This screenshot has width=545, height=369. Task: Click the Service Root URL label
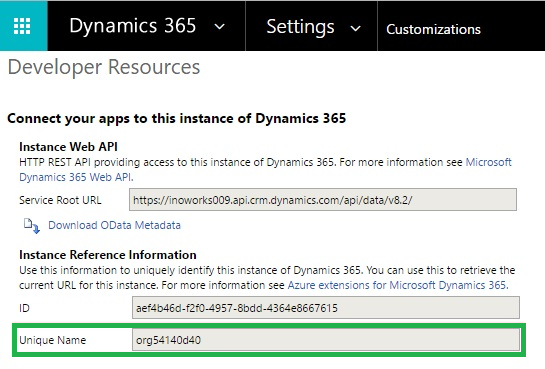(60, 200)
